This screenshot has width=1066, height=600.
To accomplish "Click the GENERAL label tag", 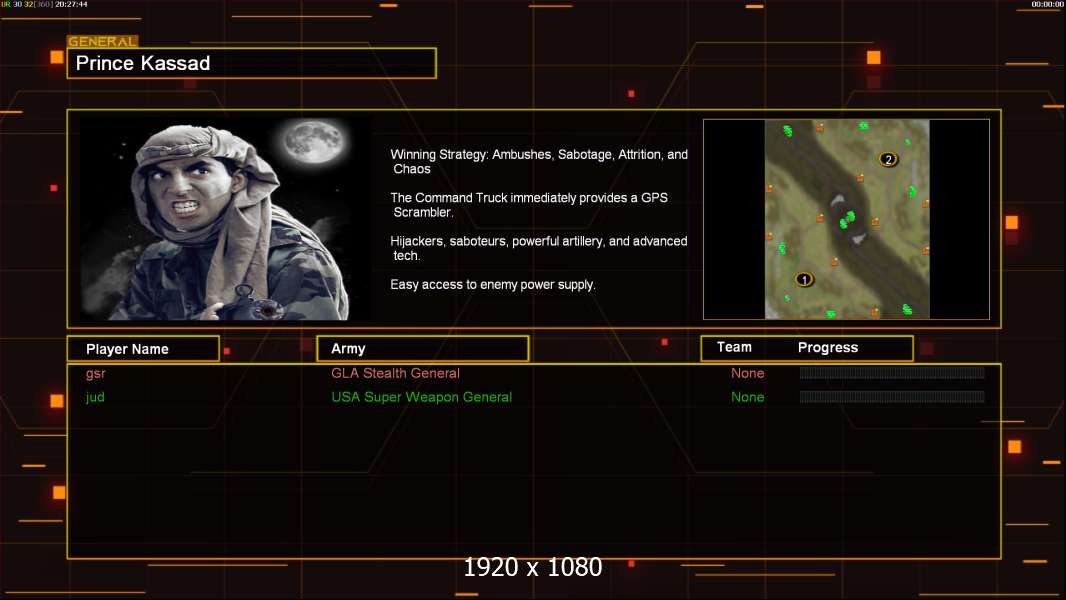I will click(102, 42).
